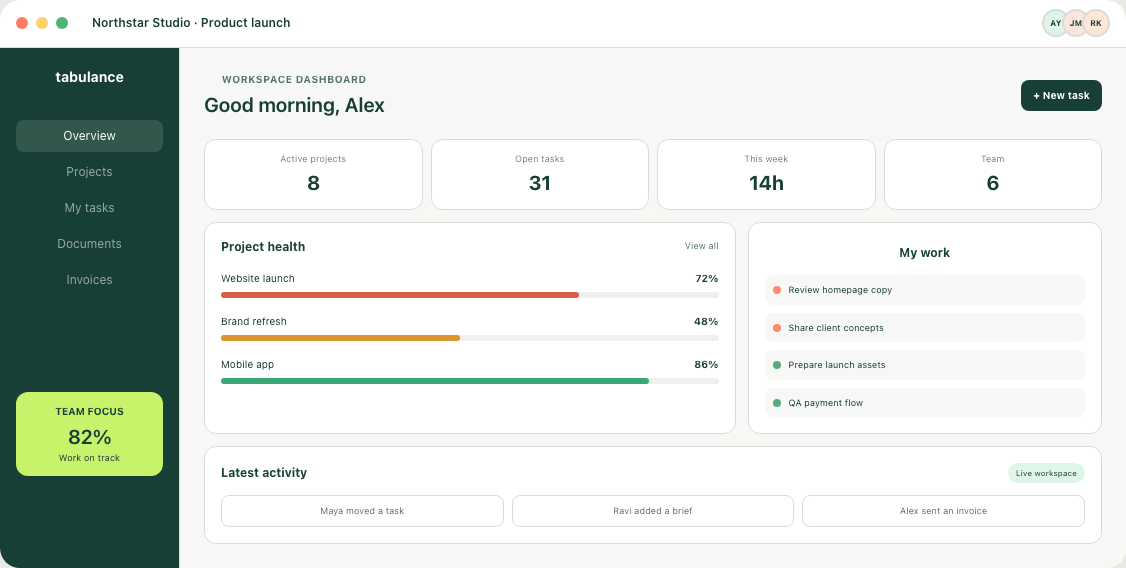Open the View all link in Project health

click(x=701, y=246)
